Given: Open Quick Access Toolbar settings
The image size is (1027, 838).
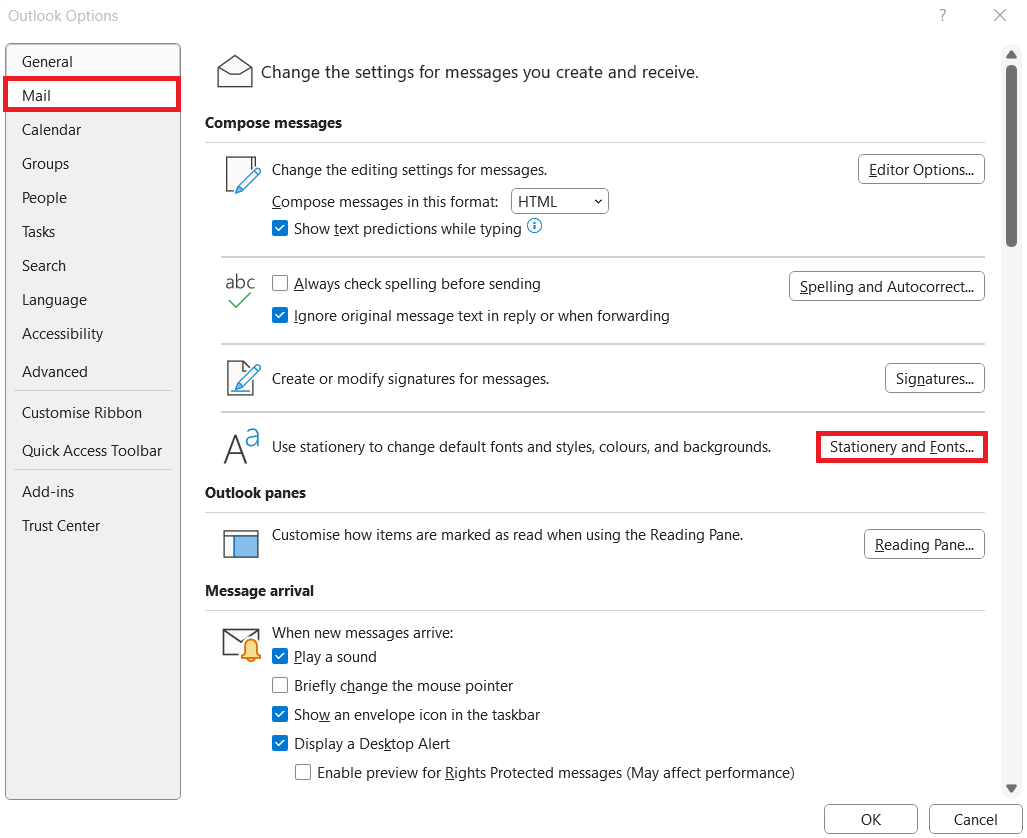Looking at the screenshot, I should [92, 451].
